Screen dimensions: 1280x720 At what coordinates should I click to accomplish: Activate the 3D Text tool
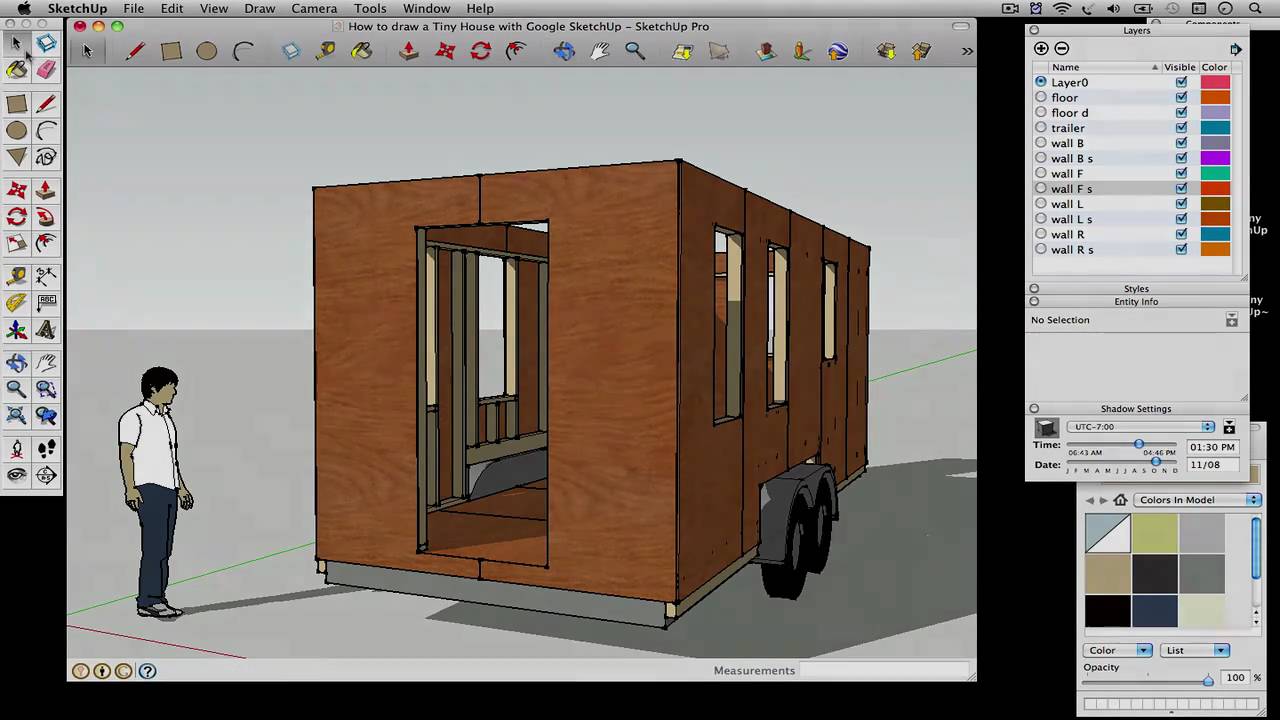click(x=46, y=330)
